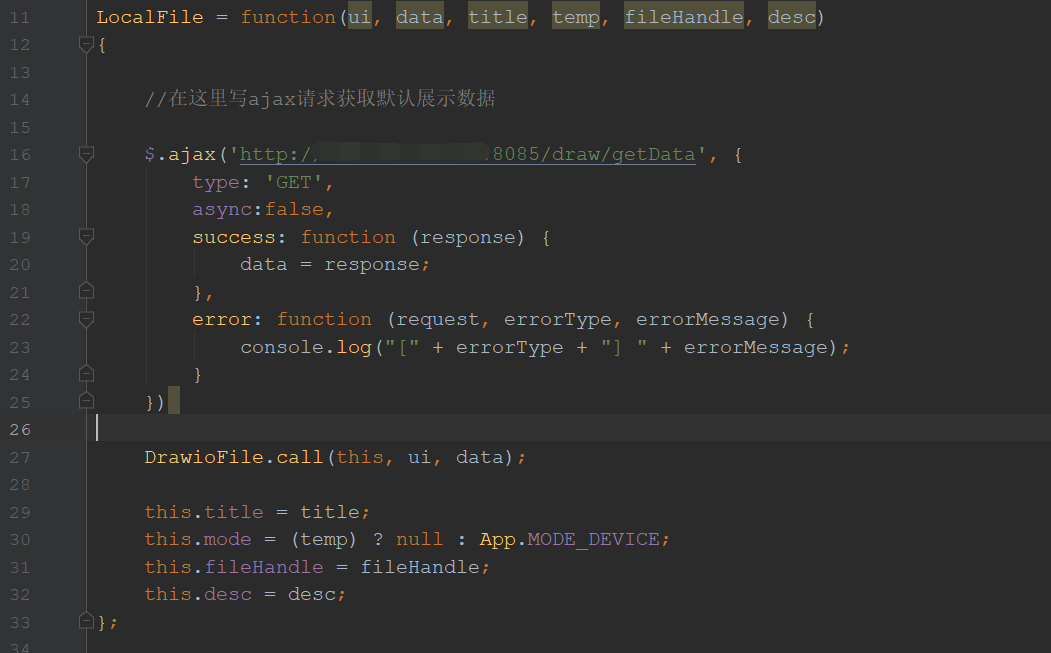Click the fold-end marker on line 24
The width and height of the screenshot is (1051, 653).
tap(86, 373)
